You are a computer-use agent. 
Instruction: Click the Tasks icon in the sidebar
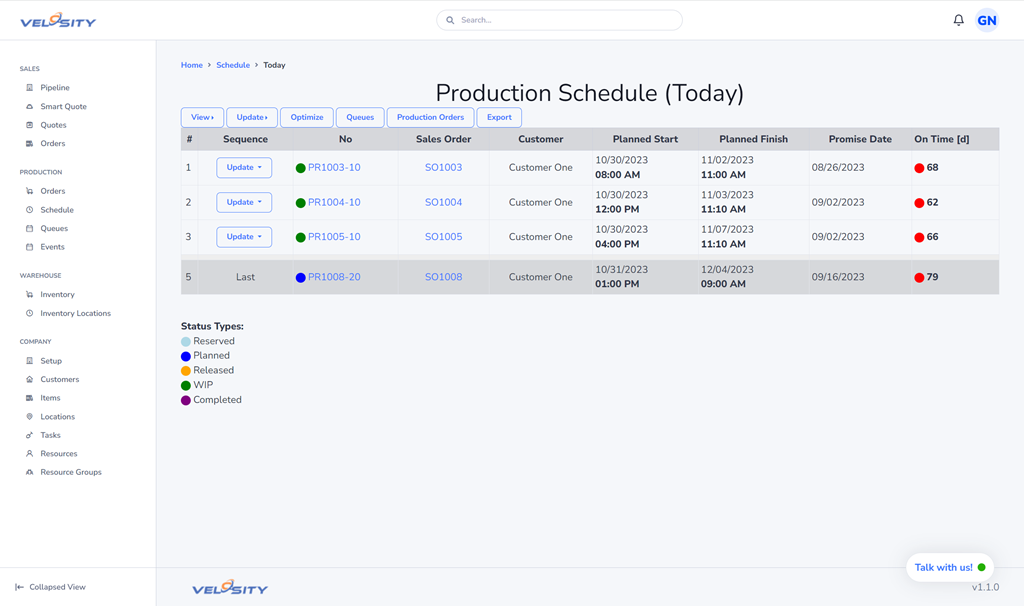(x=29, y=435)
